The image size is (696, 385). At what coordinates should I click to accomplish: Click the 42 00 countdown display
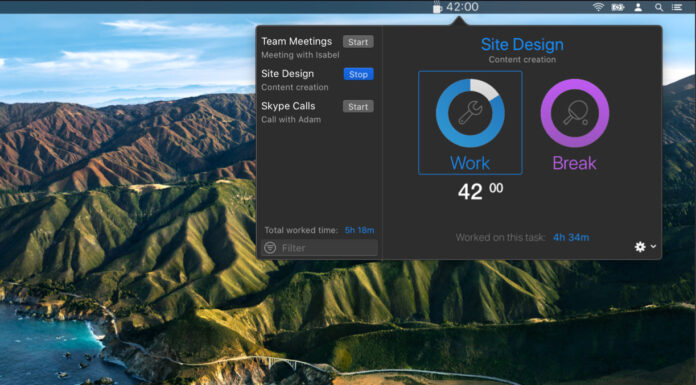pos(480,192)
